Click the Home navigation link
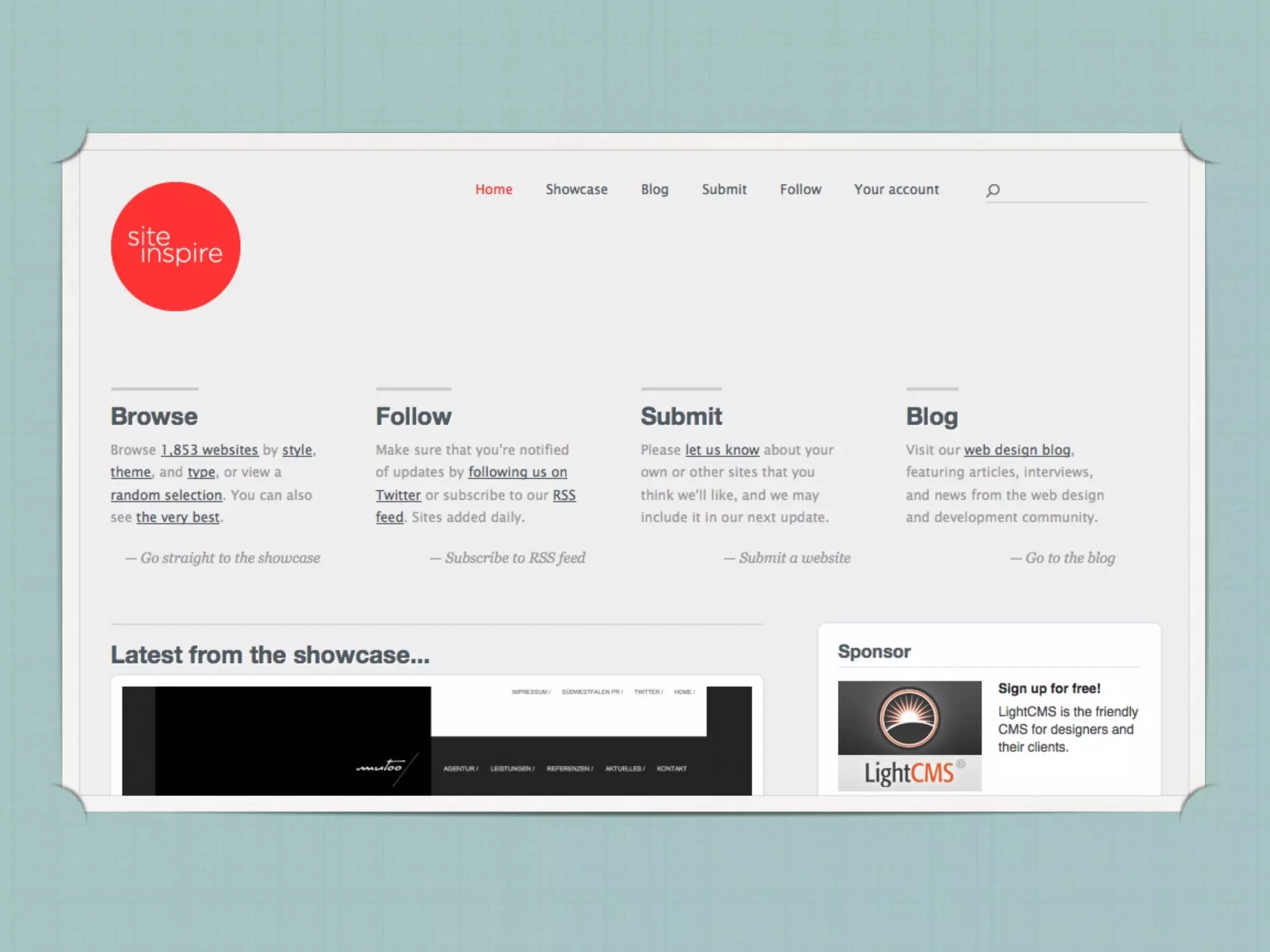Image resolution: width=1270 pixels, height=952 pixels. click(x=494, y=189)
